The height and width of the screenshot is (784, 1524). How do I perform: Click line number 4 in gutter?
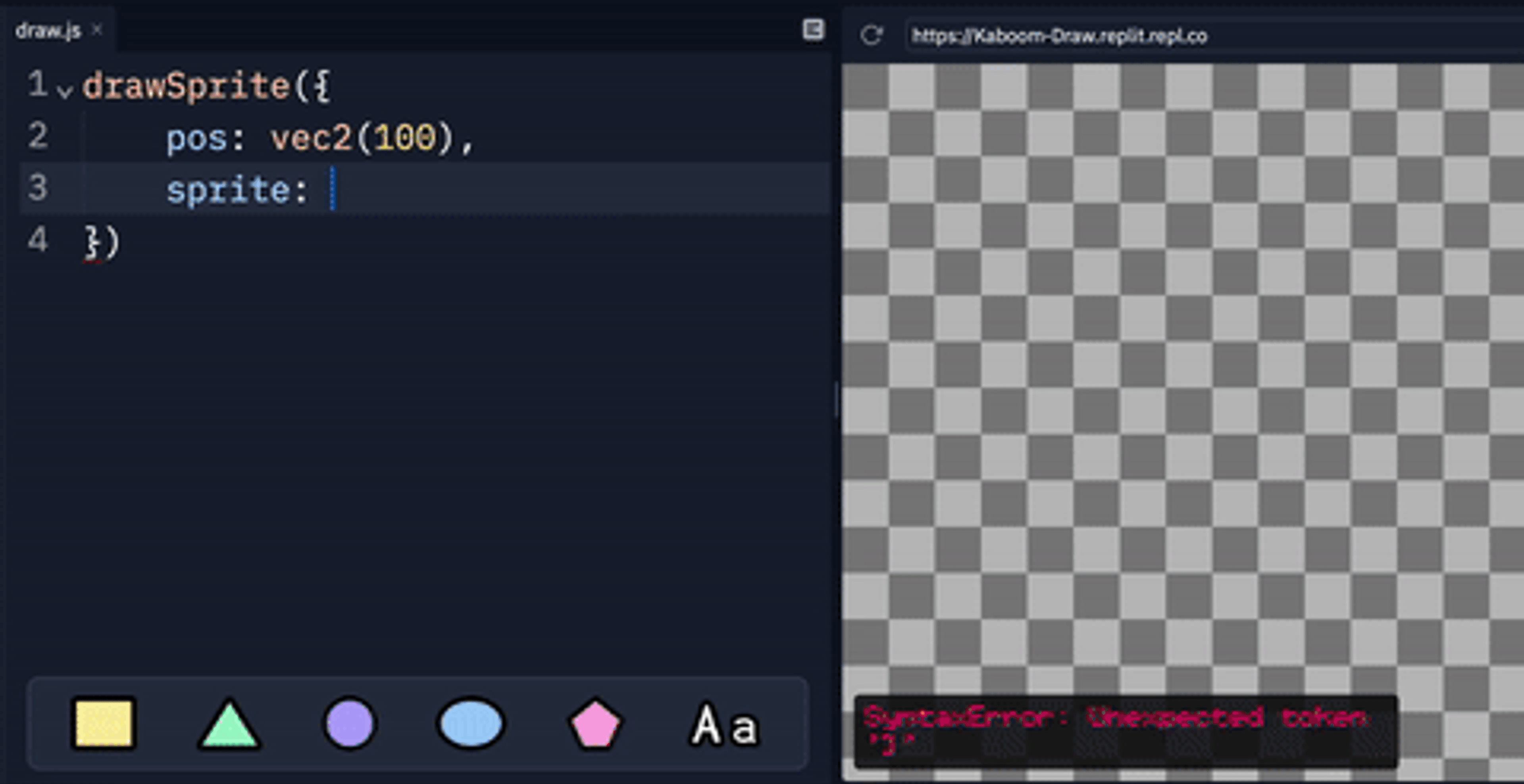click(37, 240)
